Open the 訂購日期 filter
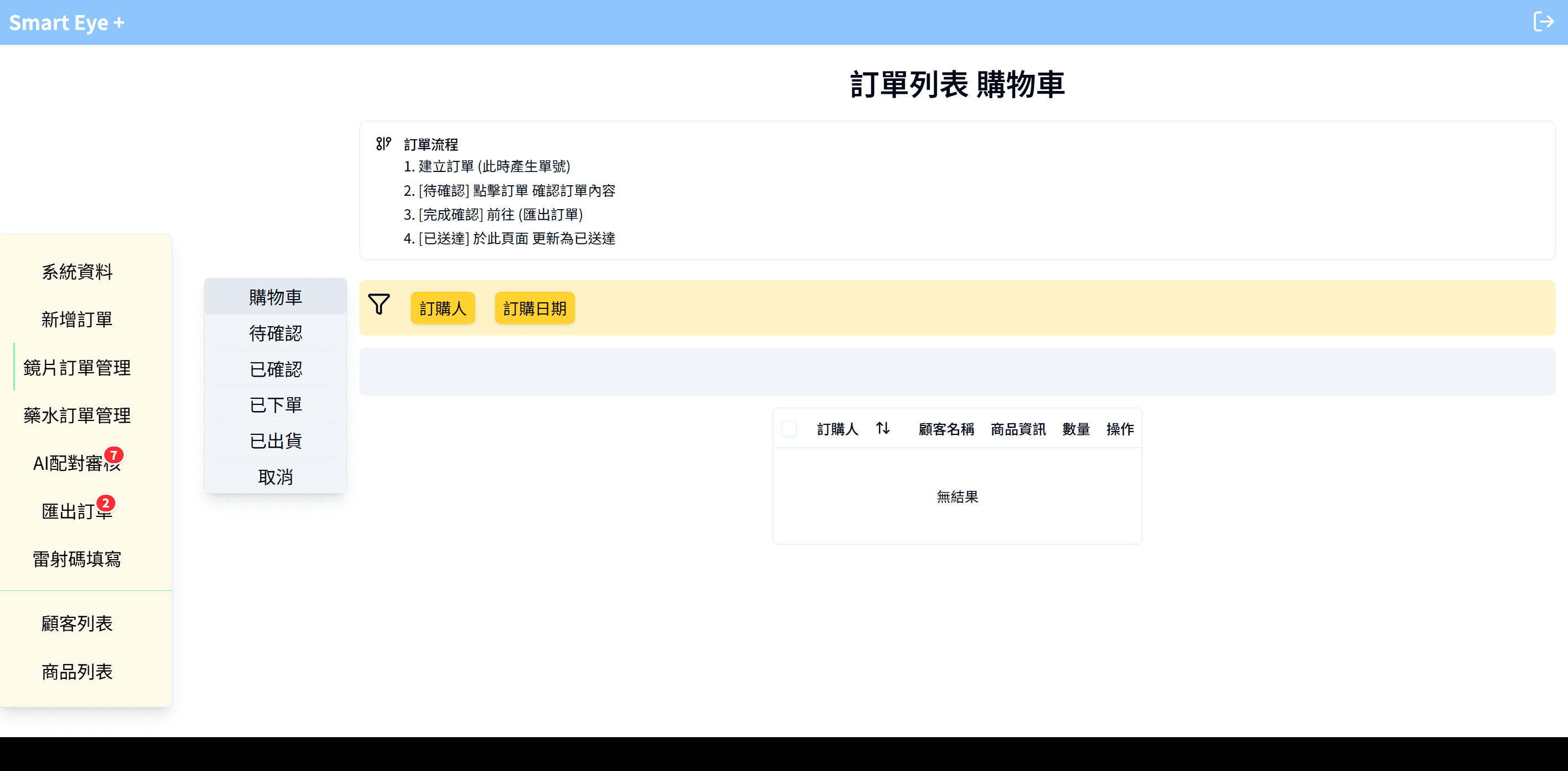 [534, 308]
